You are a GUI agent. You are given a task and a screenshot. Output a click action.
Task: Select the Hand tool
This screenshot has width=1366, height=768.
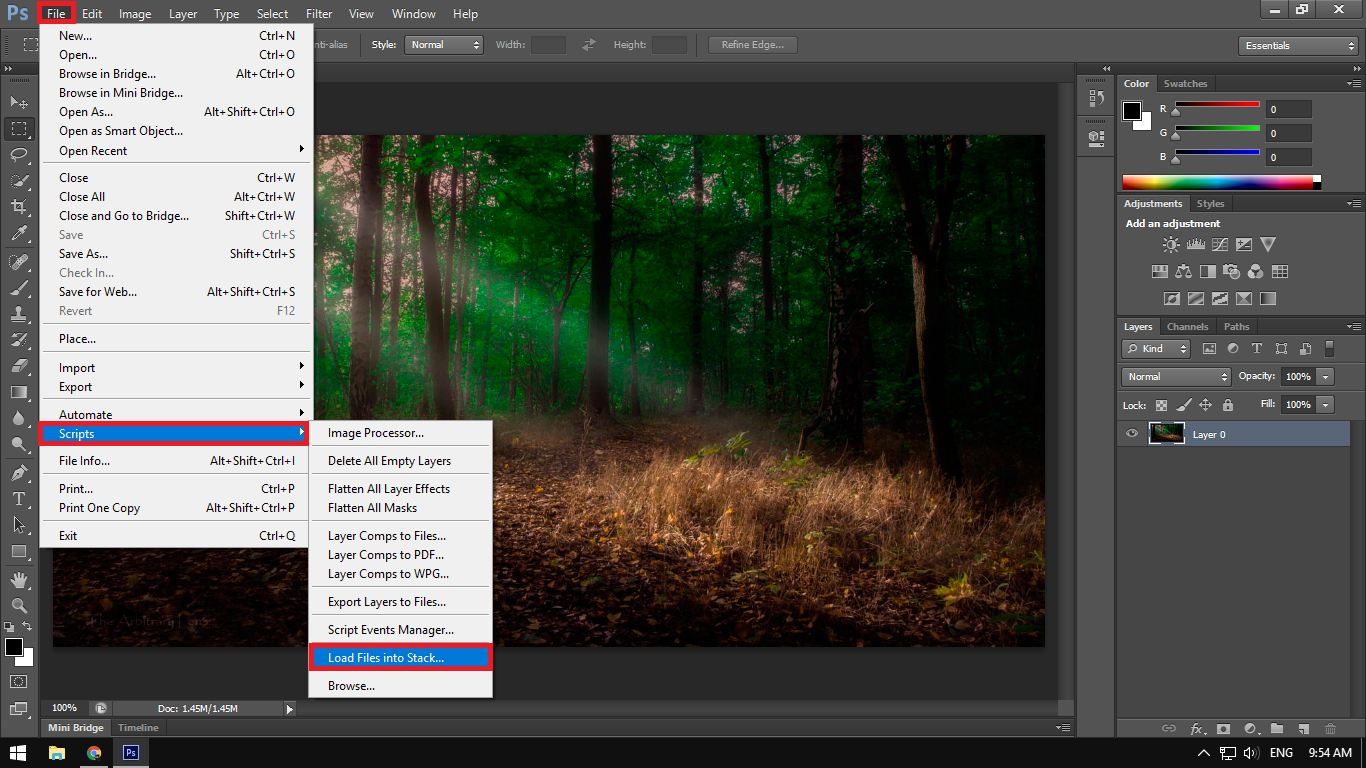tap(19, 579)
